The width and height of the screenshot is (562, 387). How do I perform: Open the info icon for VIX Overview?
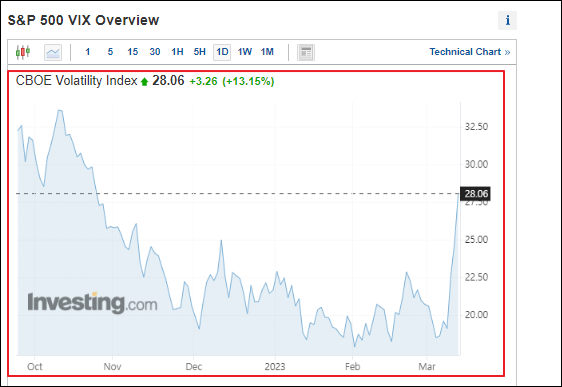[507, 20]
